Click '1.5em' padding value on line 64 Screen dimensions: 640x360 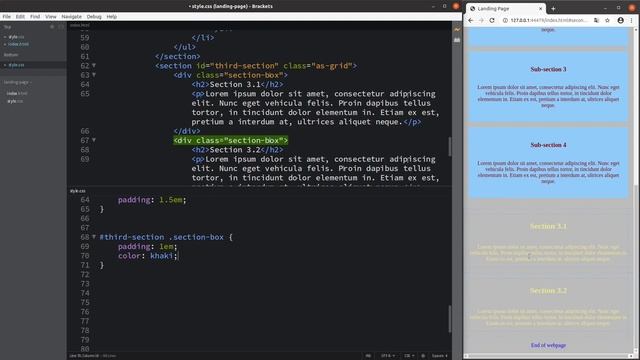(170, 200)
